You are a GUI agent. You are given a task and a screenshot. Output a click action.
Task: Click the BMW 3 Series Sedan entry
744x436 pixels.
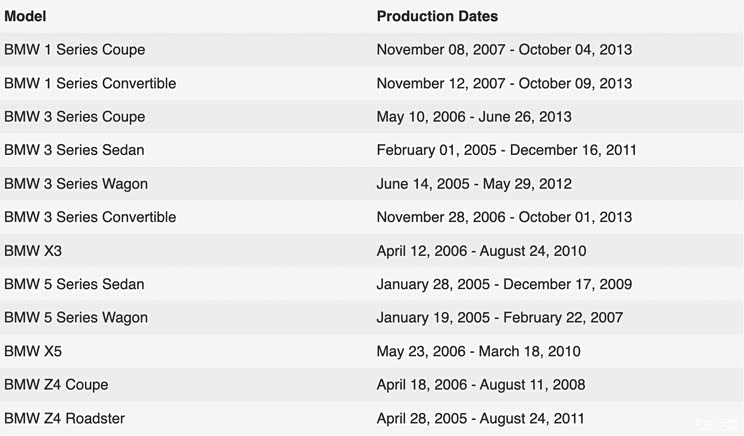click(74, 150)
